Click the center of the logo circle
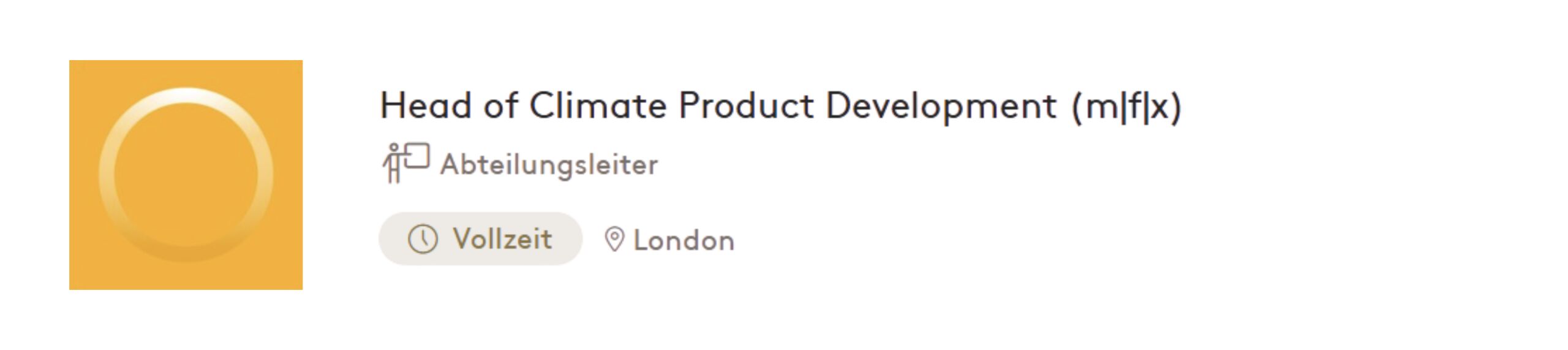1568x350 pixels. pyautogui.click(x=186, y=175)
